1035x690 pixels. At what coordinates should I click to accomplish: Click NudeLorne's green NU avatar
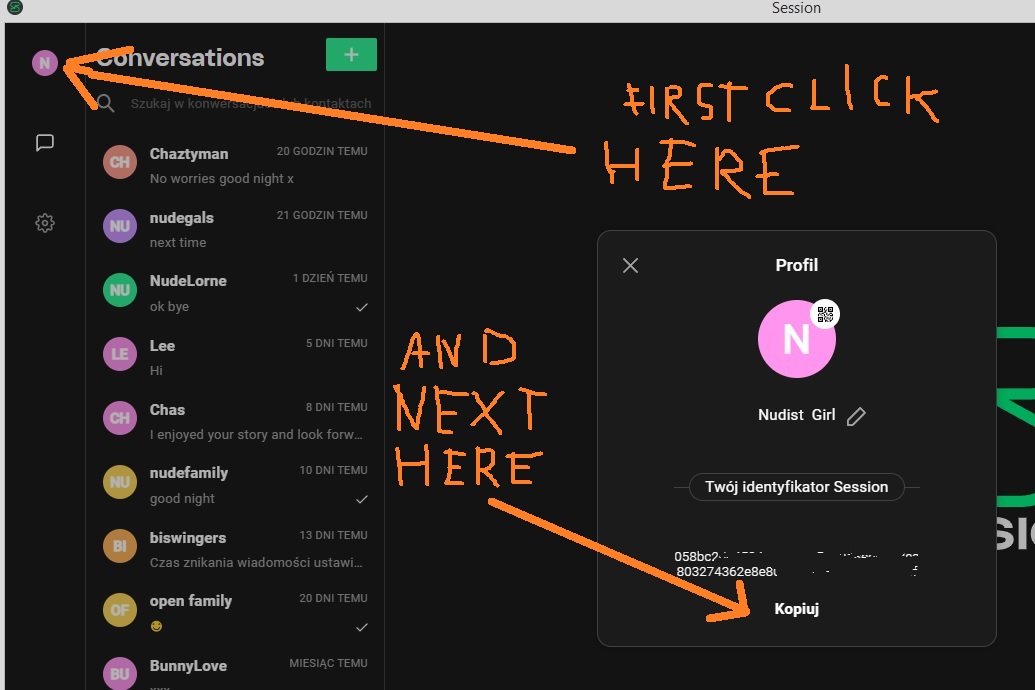[119, 290]
